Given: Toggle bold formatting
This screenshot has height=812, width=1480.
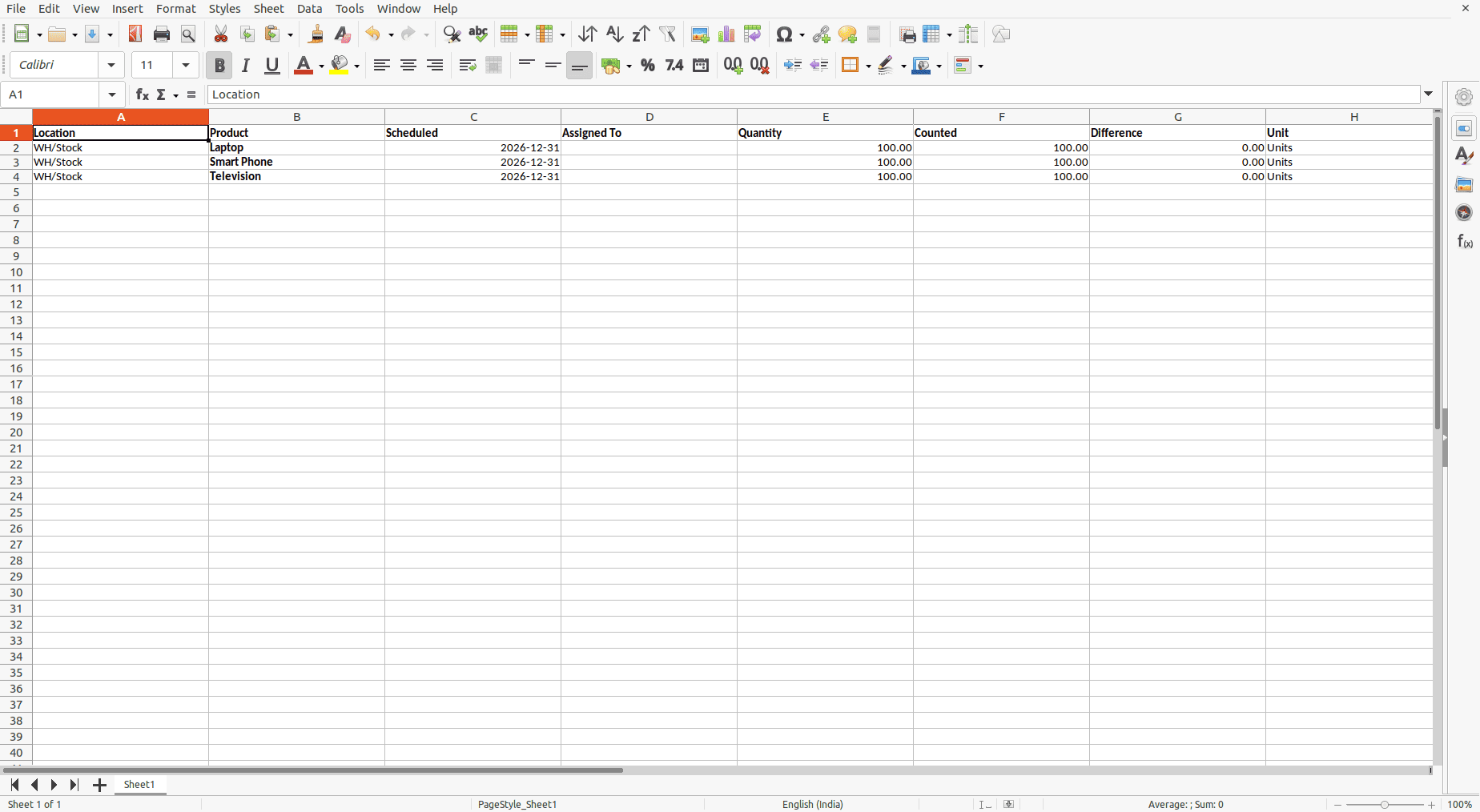Looking at the screenshot, I should pyautogui.click(x=219, y=65).
